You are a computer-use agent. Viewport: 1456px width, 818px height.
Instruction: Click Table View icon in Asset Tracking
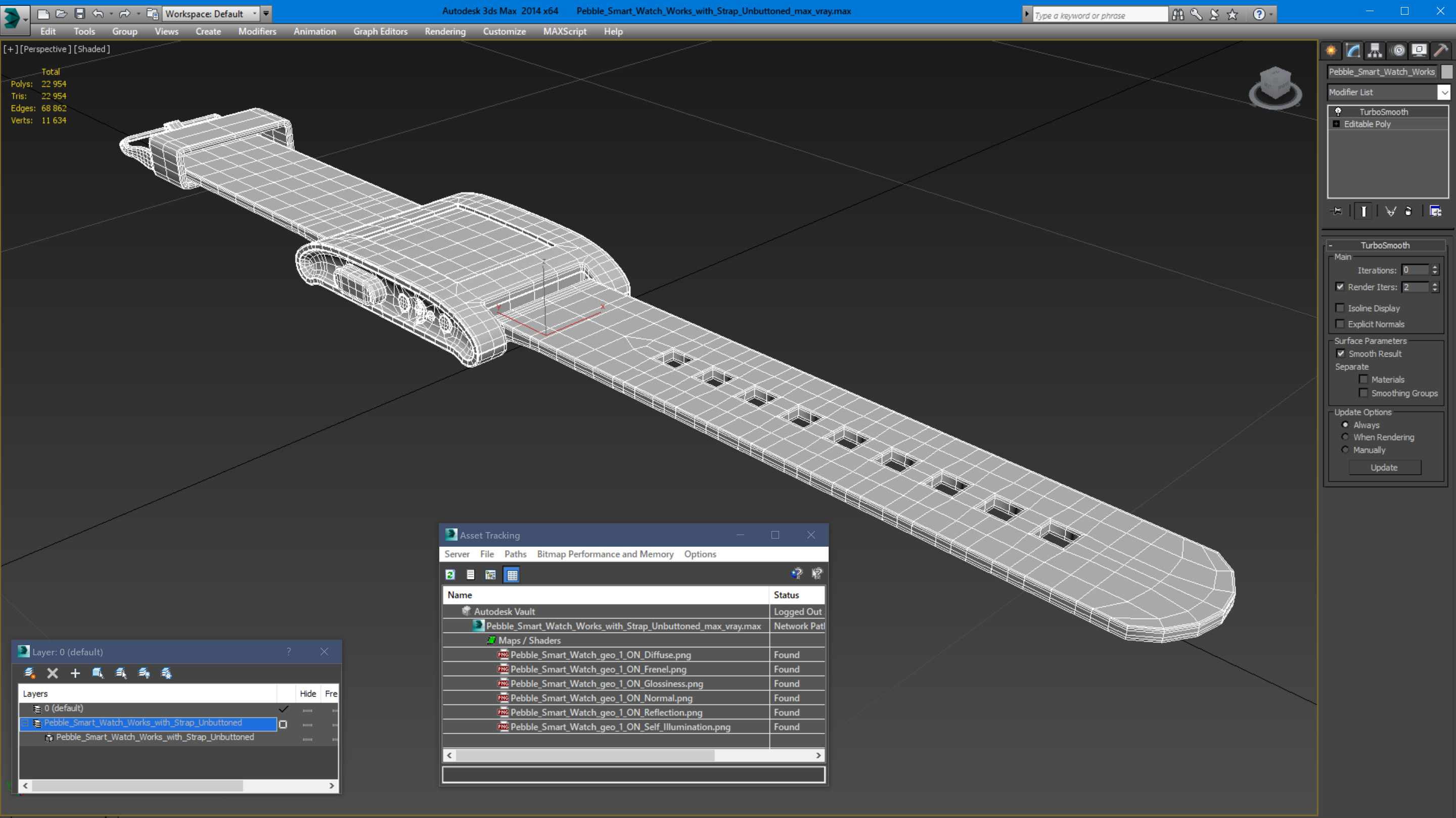[512, 574]
